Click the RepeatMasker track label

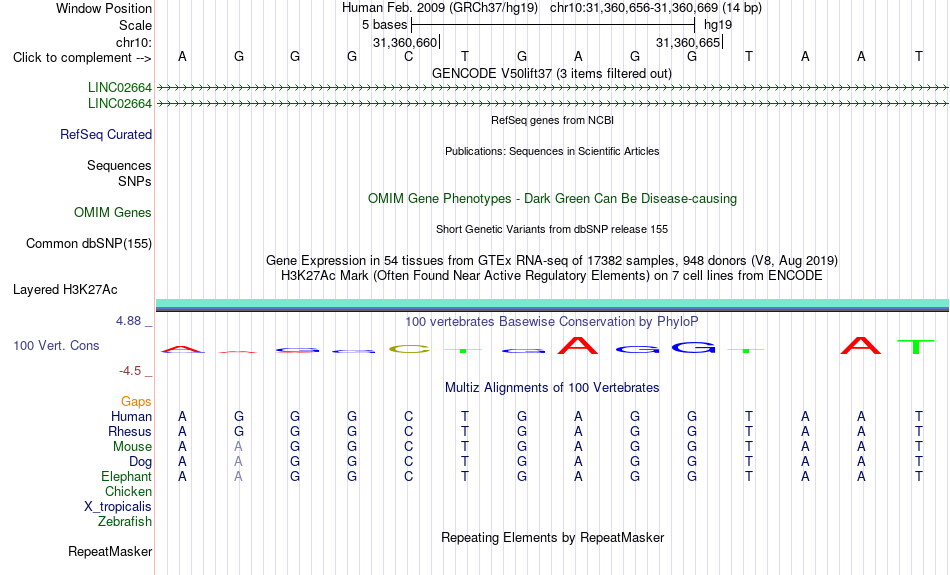[x=110, y=552]
